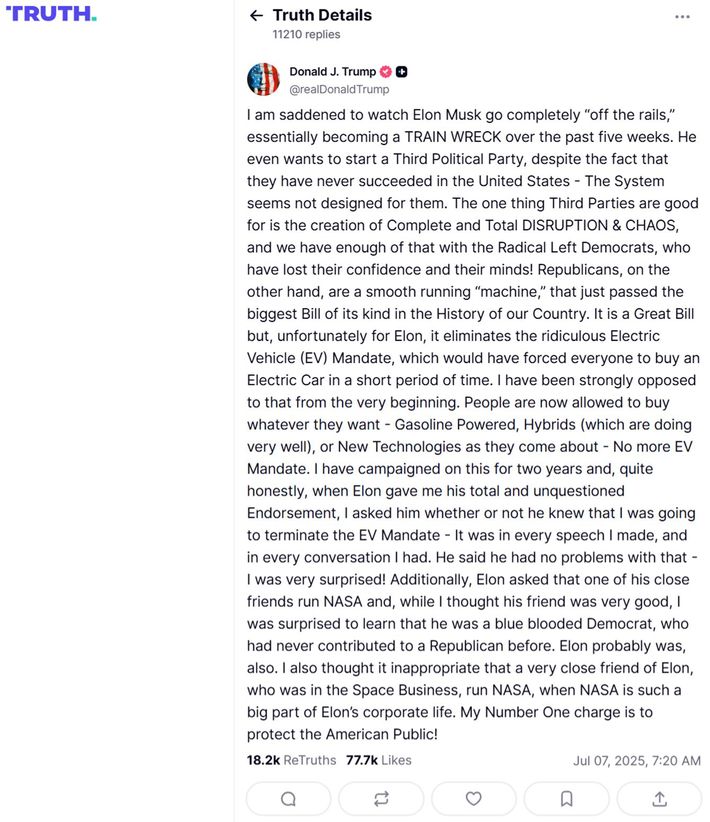
Task: Click the TRUTH. logo
Action: (x=51, y=14)
